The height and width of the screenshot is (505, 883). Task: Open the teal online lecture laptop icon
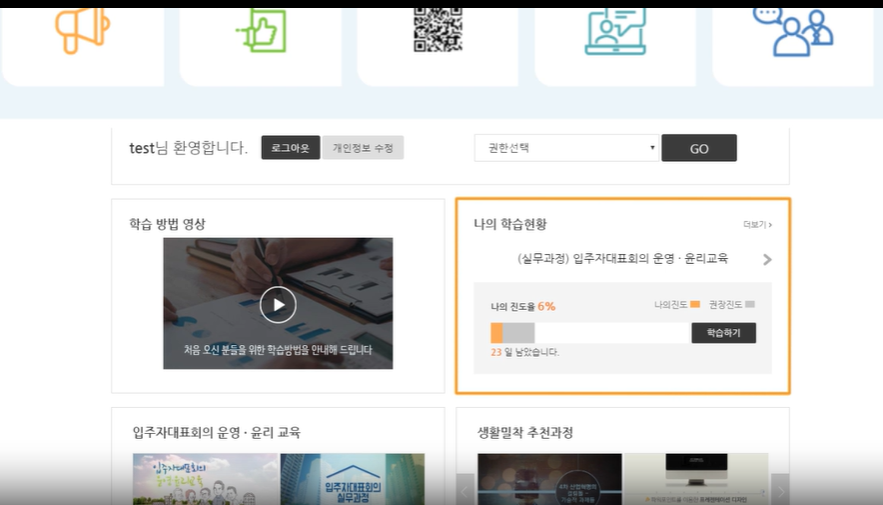point(615,32)
